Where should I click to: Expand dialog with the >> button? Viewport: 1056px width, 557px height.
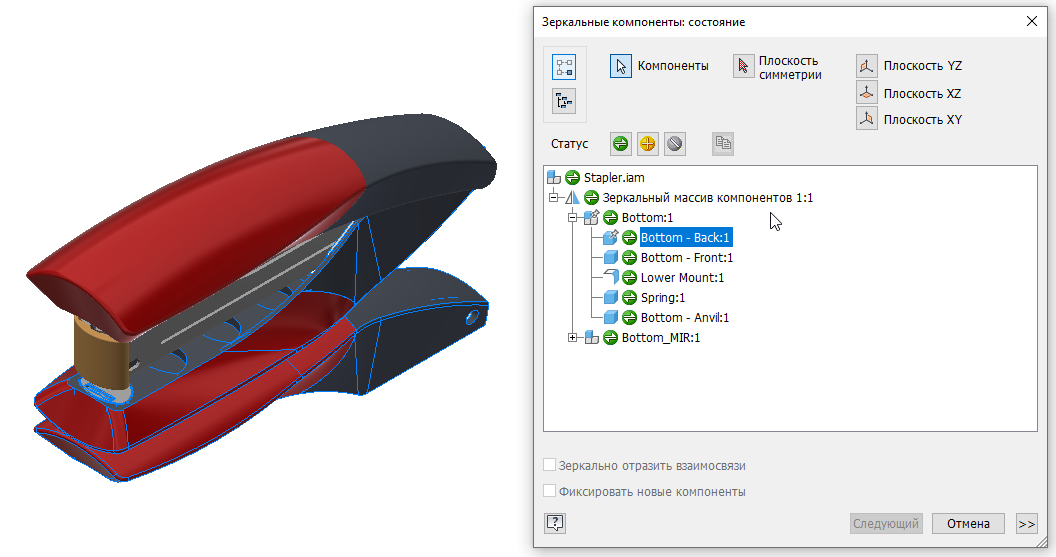click(1026, 523)
